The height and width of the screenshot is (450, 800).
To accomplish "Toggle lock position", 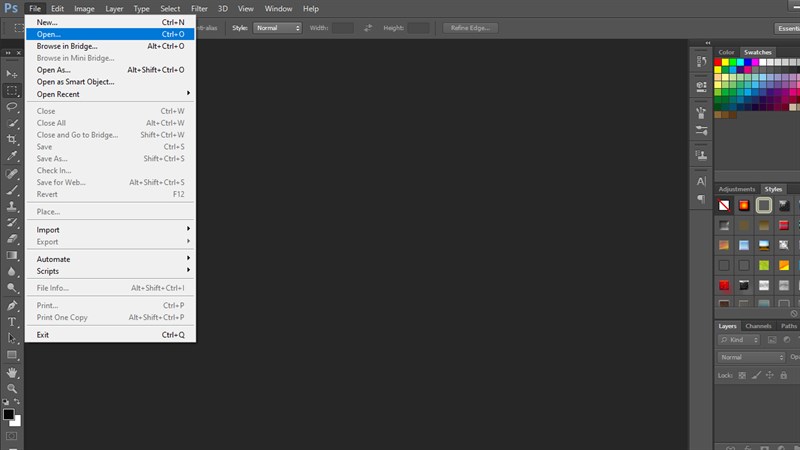I will 770,376.
